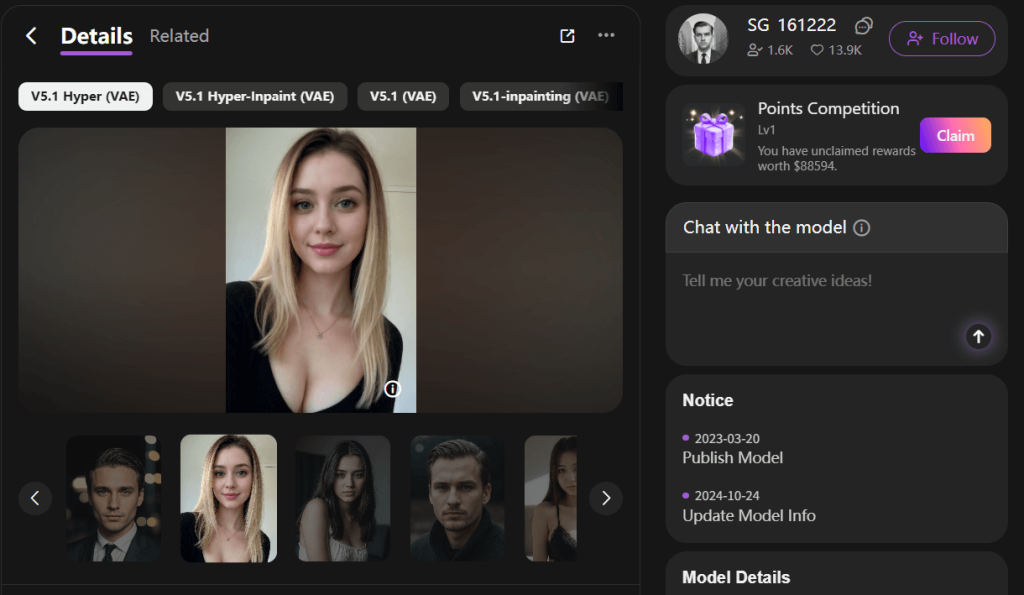This screenshot has height=595, width=1024.
Task: Send the chat message with the up arrow
Action: [x=978, y=337]
